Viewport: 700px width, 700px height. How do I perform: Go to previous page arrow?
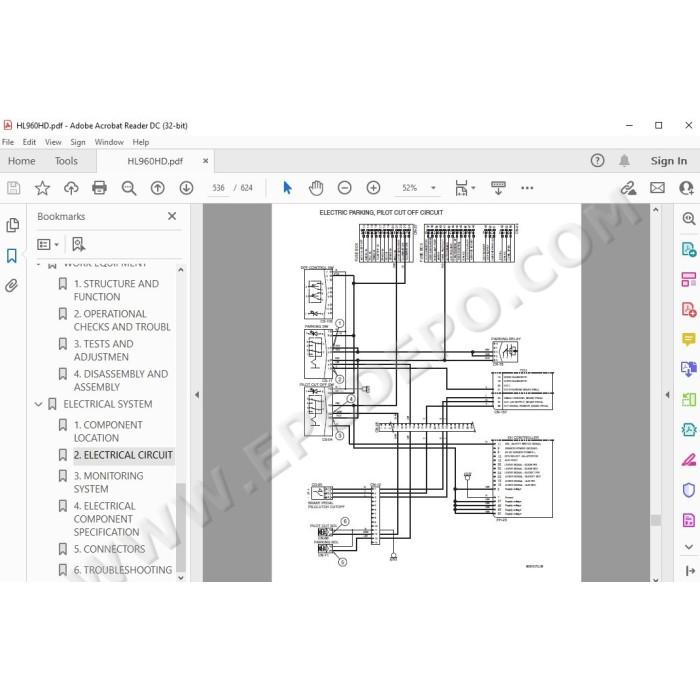click(157, 188)
